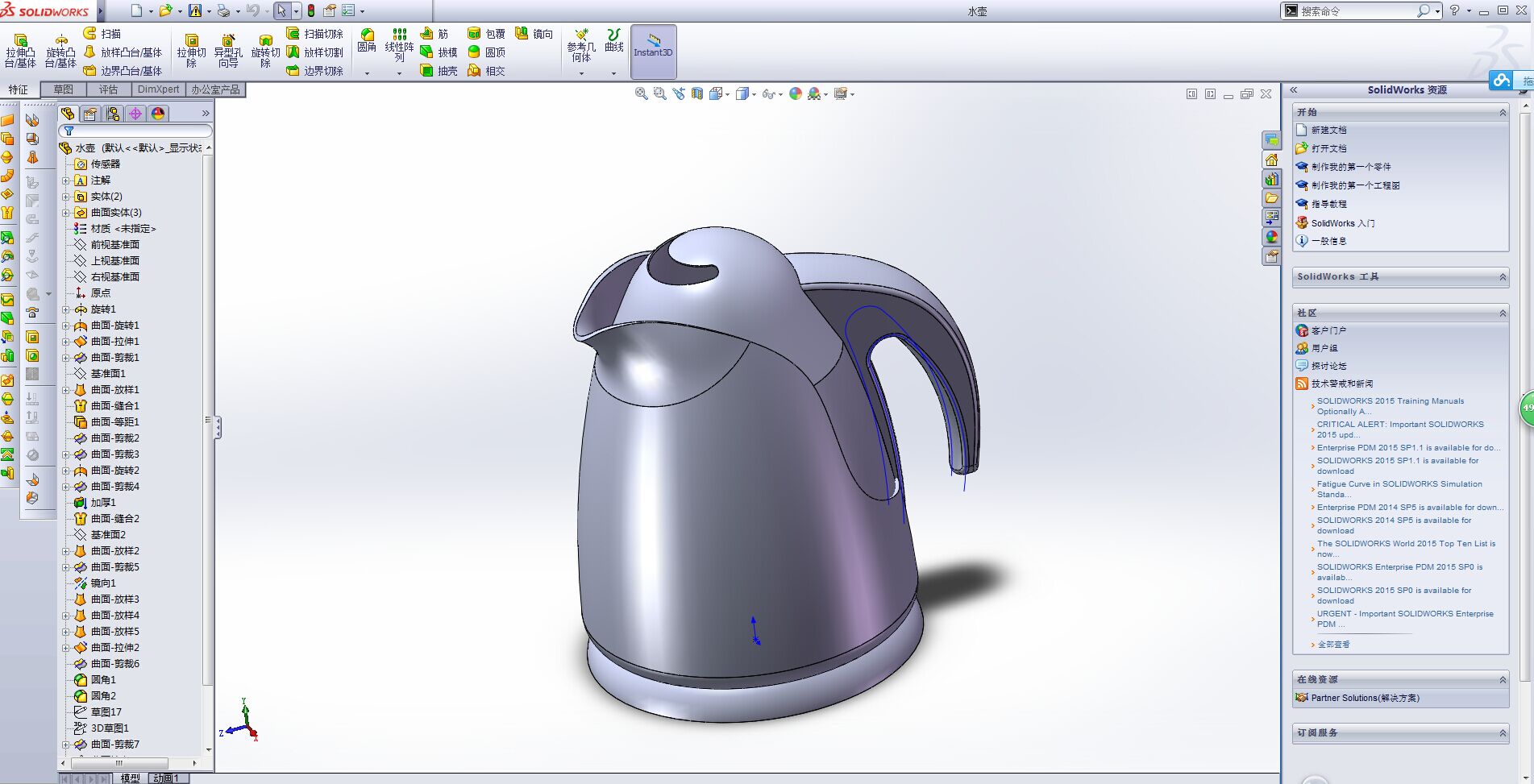
Task: Open the PropertyManager tab icon
Action: [x=90, y=114]
